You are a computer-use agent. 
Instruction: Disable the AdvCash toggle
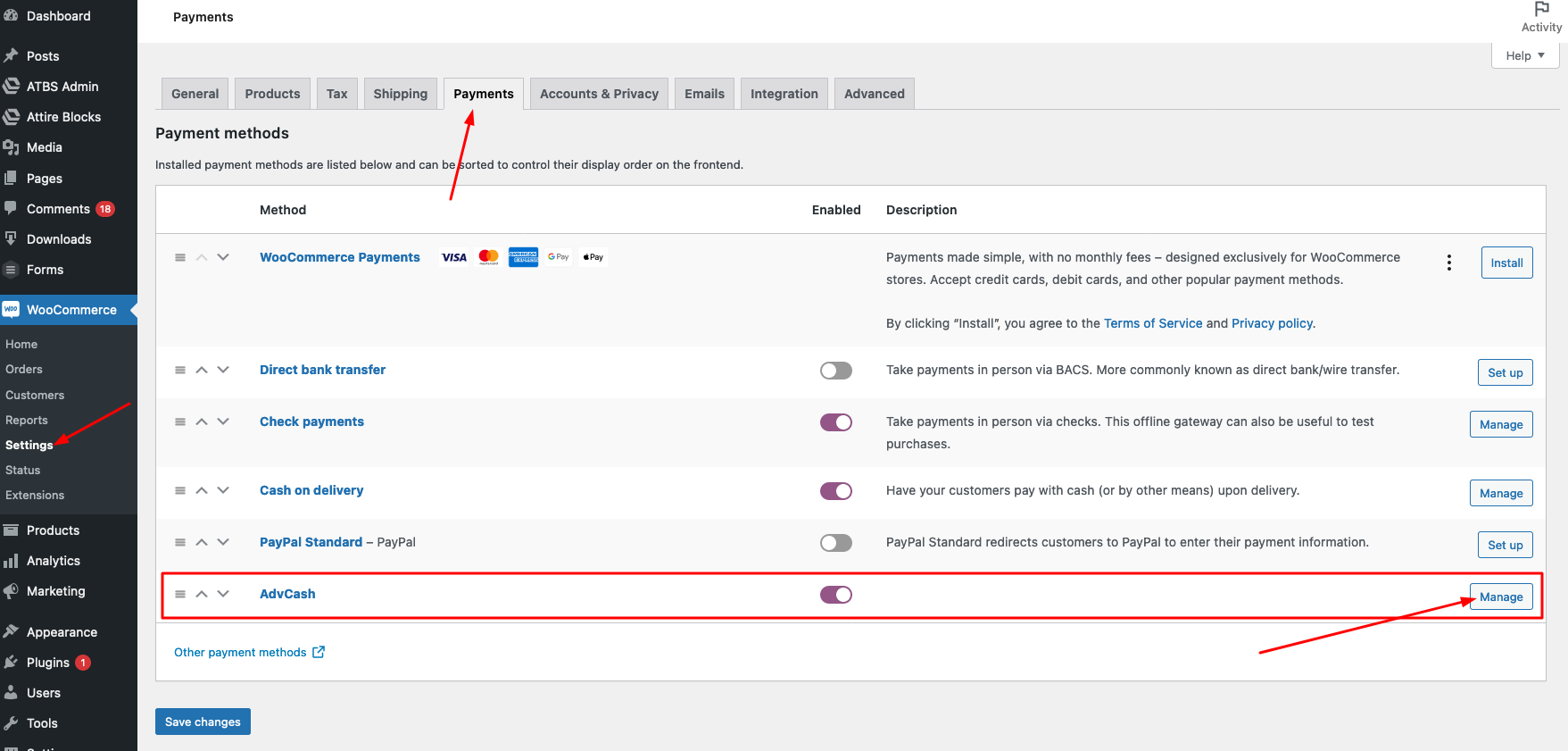point(836,595)
